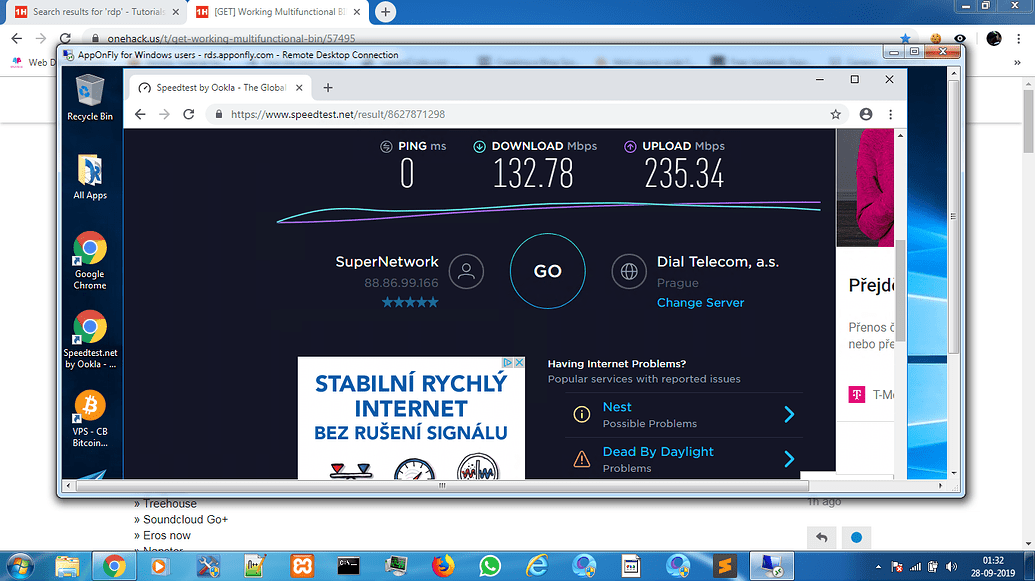Open the remote Chrome three-dot menu

890,114
